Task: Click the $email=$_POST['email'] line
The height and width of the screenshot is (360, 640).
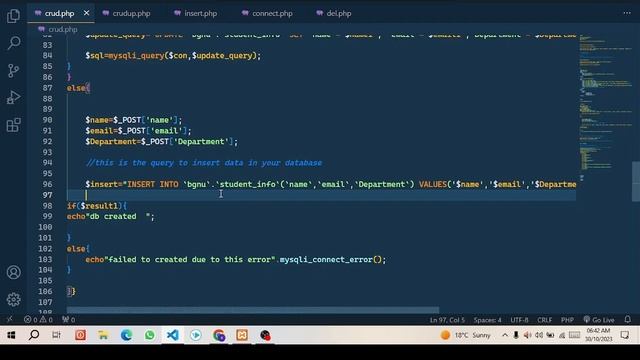Action: coord(138,131)
